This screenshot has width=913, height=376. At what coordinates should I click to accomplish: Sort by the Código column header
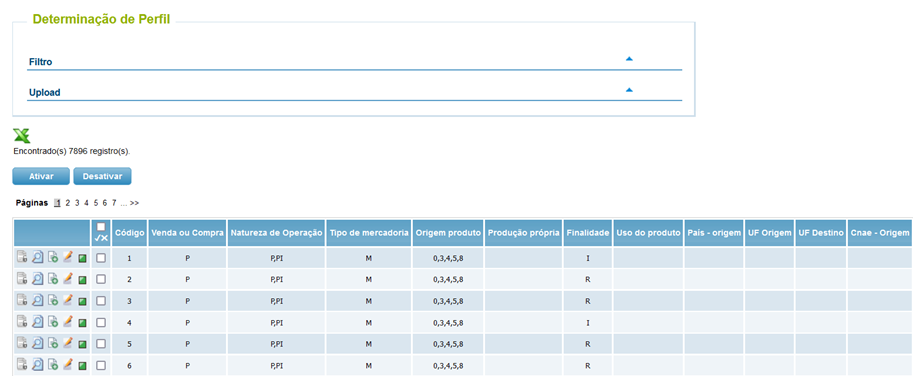coord(129,233)
